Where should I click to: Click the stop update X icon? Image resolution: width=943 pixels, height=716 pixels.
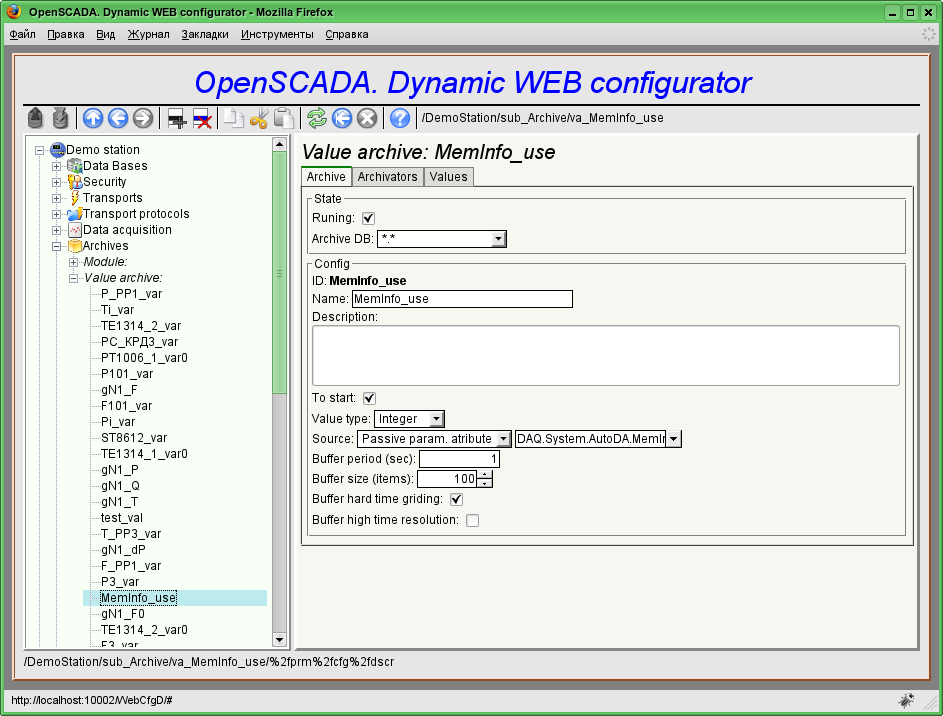click(x=367, y=118)
